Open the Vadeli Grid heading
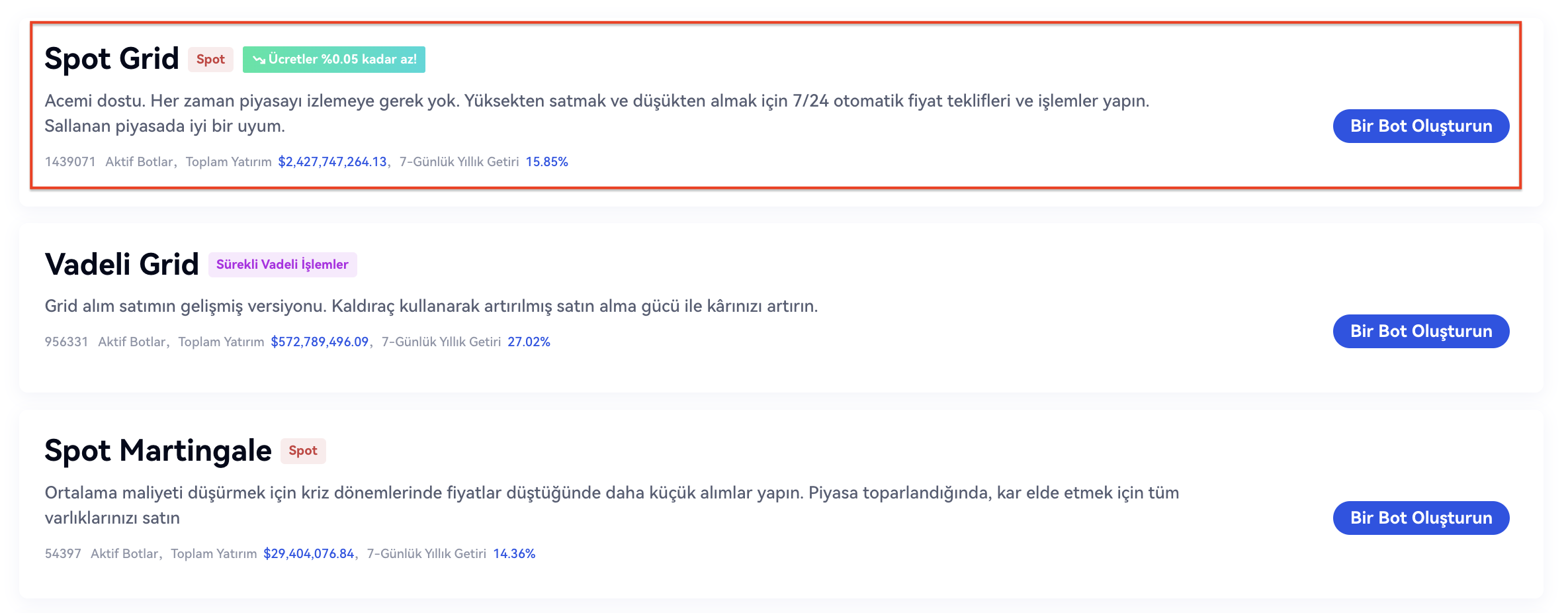The width and height of the screenshot is (1568, 613). coord(122,264)
